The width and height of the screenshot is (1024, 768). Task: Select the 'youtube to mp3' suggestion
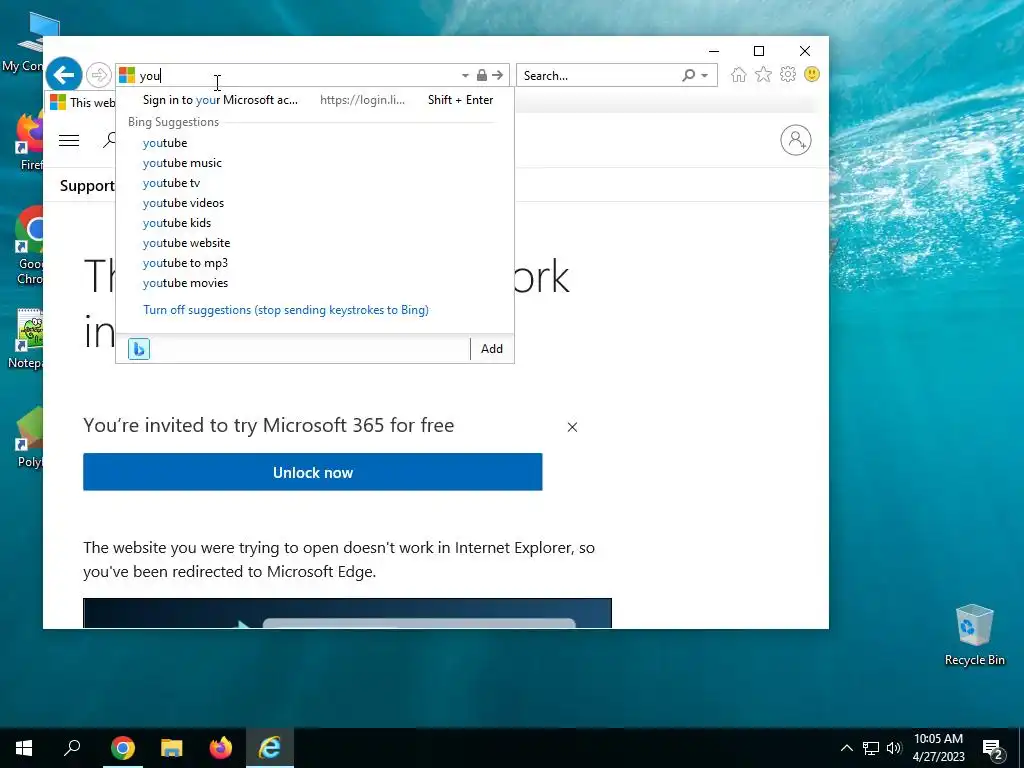(315, 263)
